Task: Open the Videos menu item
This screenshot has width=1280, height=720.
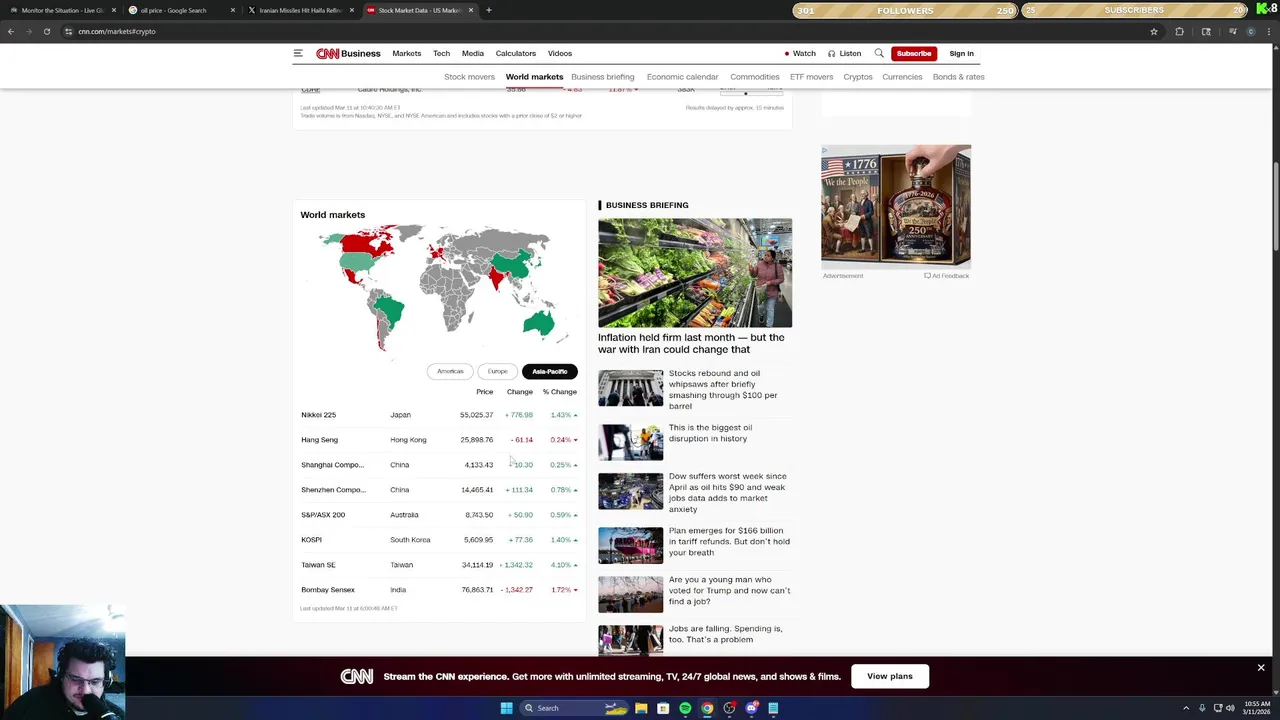Action: [x=560, y=53]
